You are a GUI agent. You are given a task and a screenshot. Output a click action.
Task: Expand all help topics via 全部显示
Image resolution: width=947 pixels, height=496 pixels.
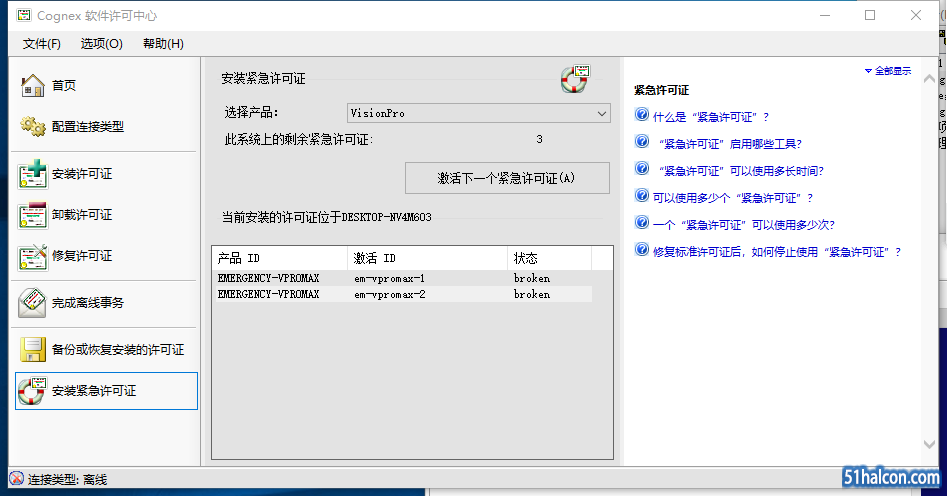[x=888, y=71]
